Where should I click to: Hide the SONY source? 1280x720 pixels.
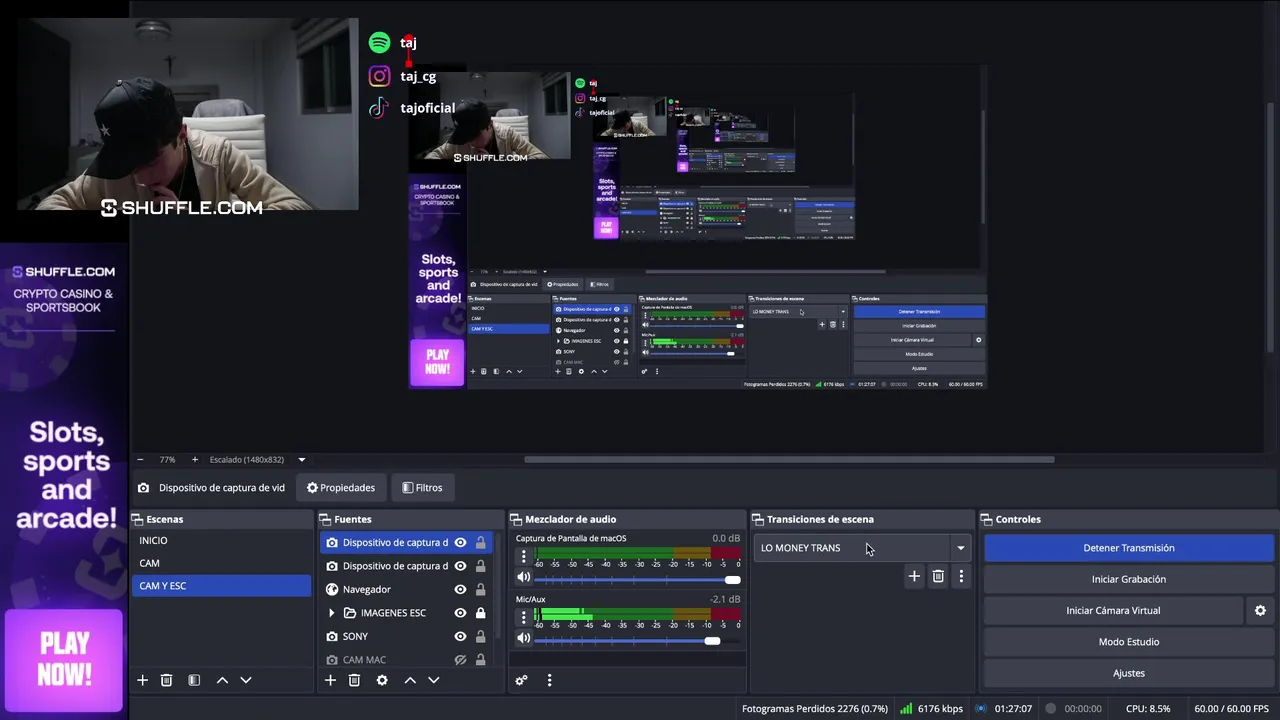click(x=460, y=636)
